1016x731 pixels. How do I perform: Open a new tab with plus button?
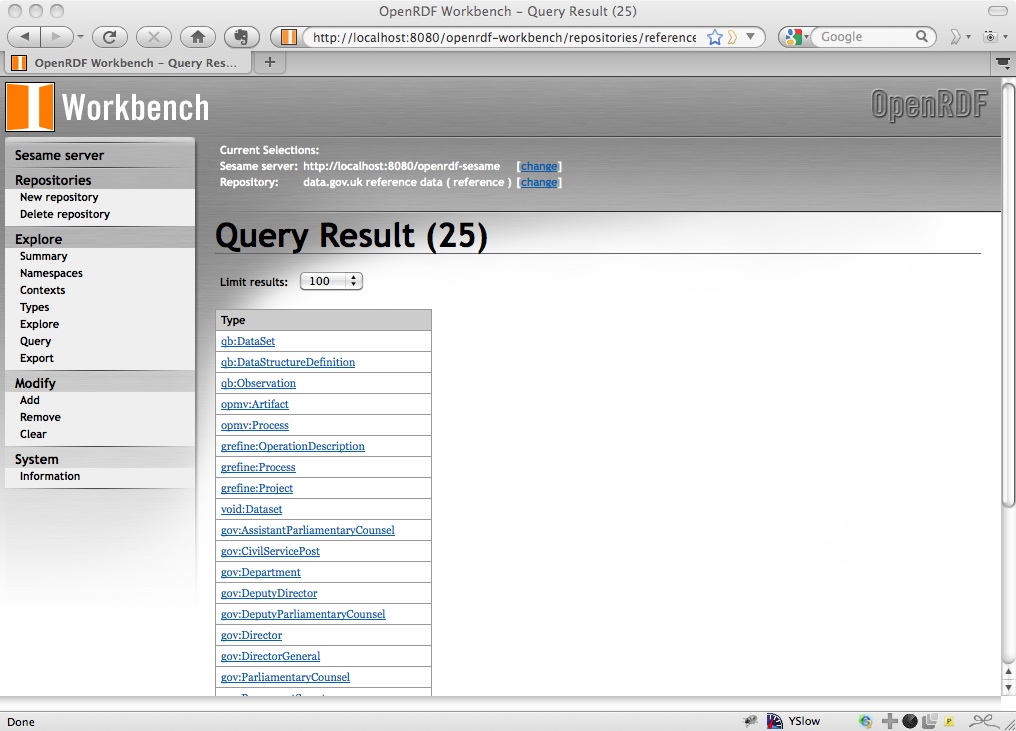[270, 62]
